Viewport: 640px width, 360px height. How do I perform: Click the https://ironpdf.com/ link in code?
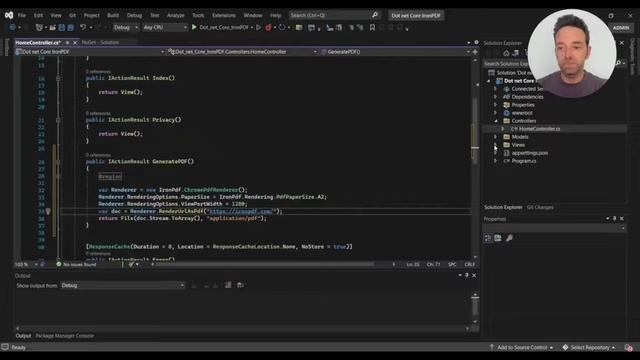click(x=241, y=211)
